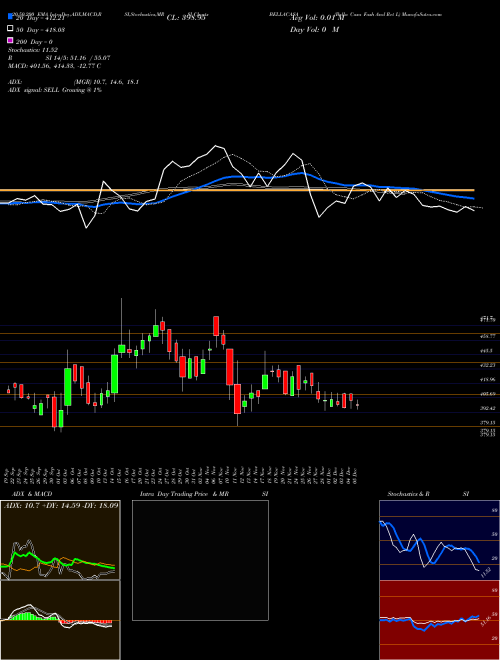Click the red RSI chart panel
Screen dimensions: 500x660
(439, 620)
